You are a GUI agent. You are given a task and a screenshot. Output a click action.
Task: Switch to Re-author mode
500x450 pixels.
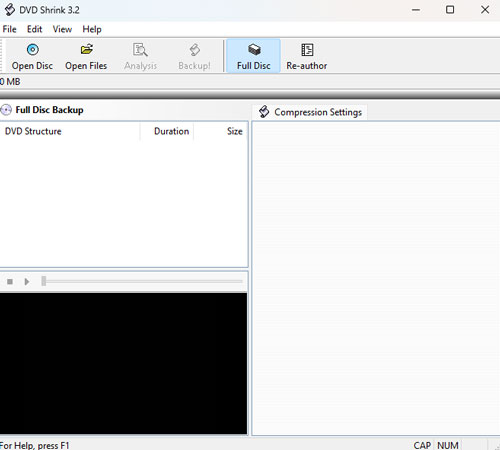307,56
